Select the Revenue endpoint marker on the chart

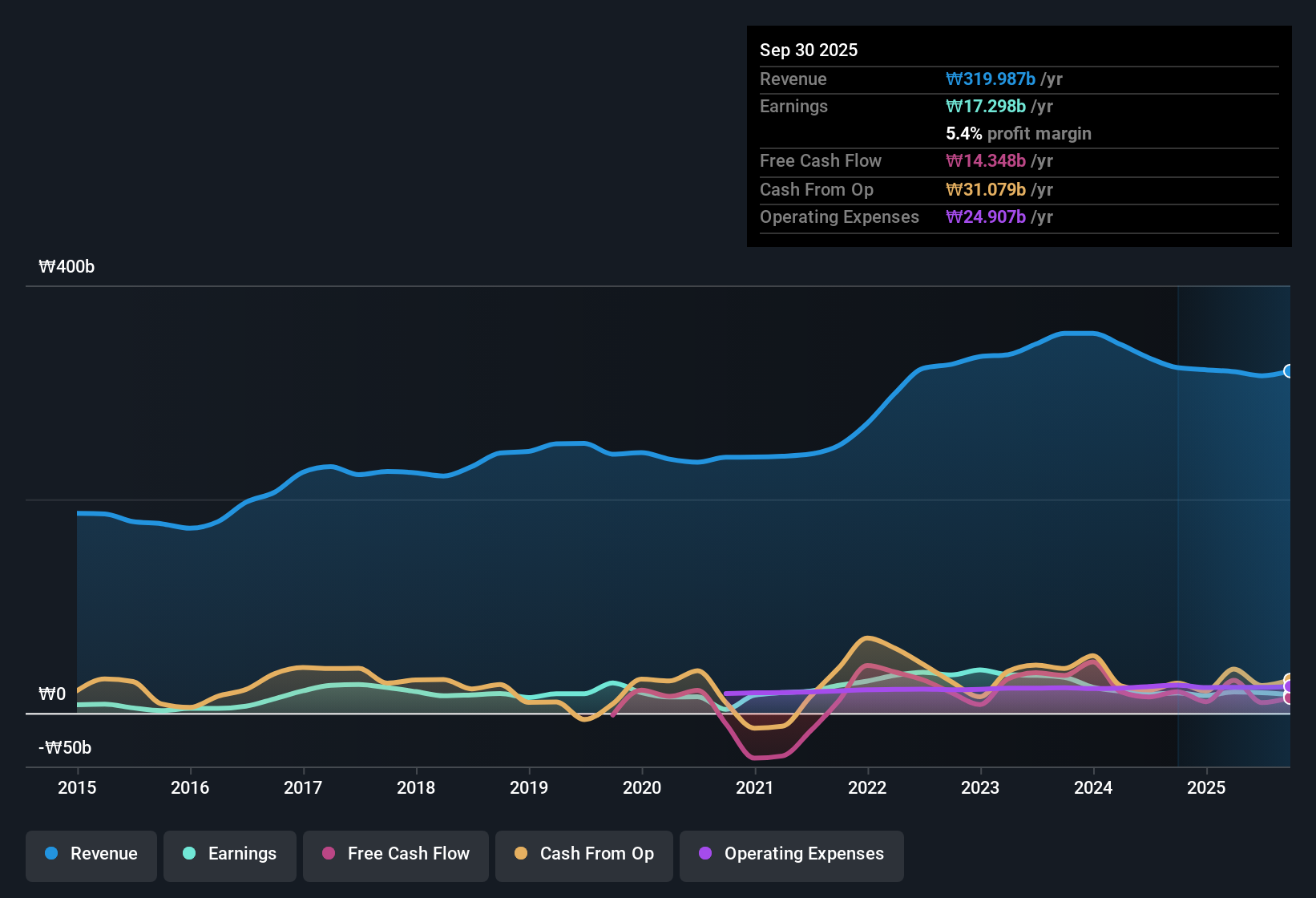click(1288, 371)
